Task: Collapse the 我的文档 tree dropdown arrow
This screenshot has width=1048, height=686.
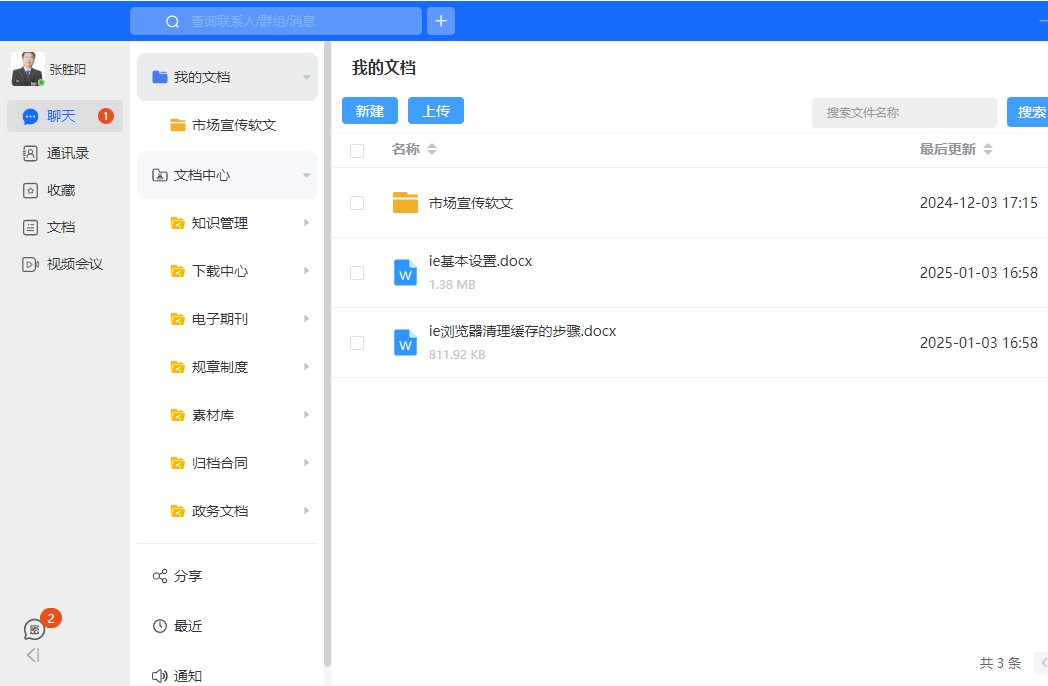Action: (306, 78)
